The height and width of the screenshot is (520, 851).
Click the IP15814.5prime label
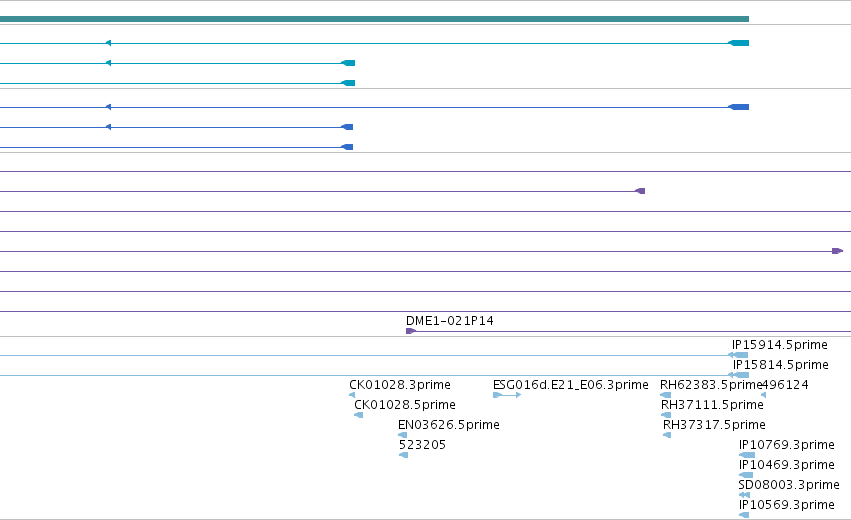780,365
